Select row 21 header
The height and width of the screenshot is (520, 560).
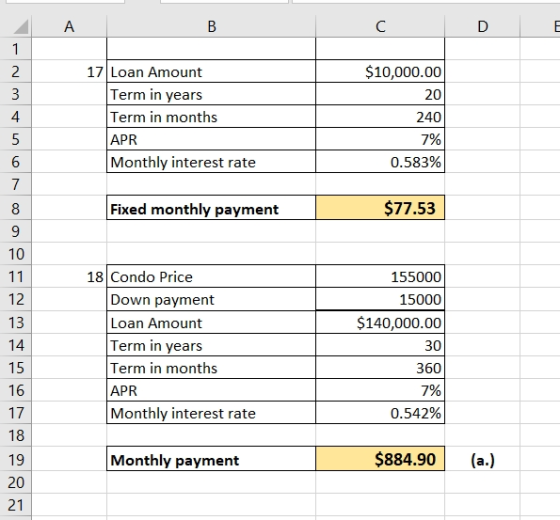[x=15, y=505]
